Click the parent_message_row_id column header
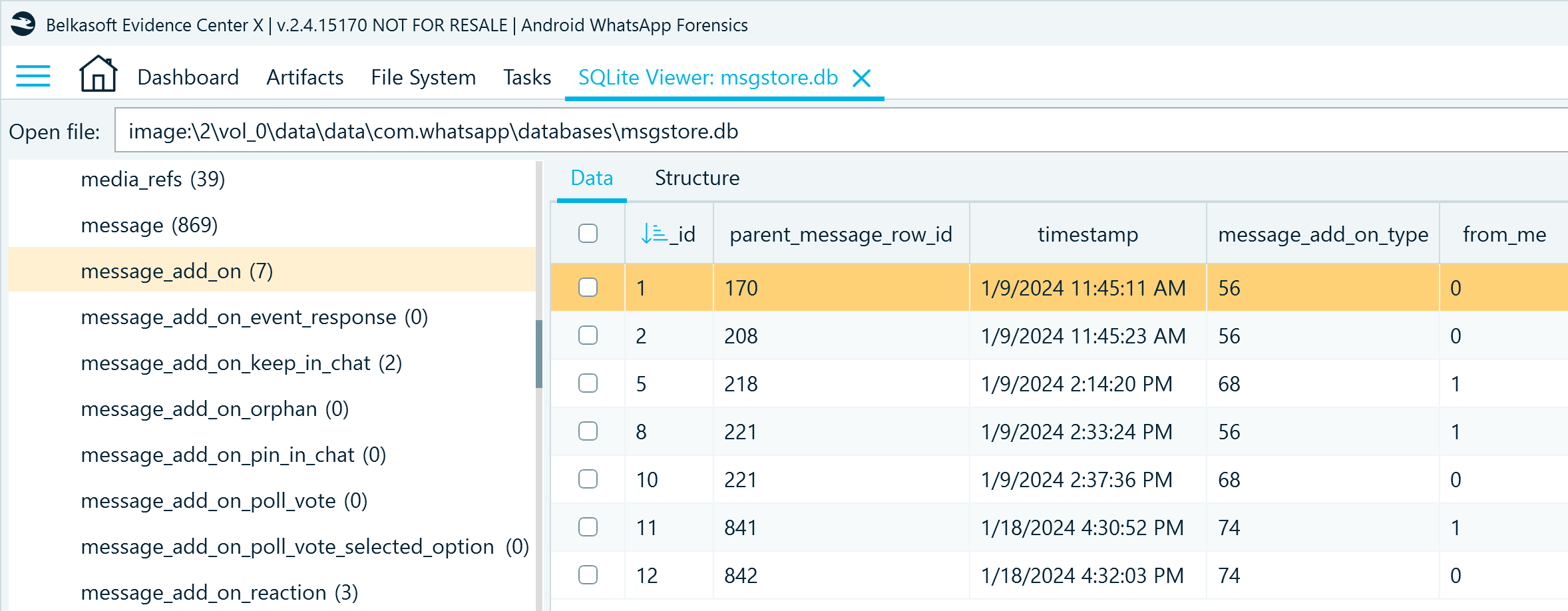The image size is (1568, 611). (841, 234)
